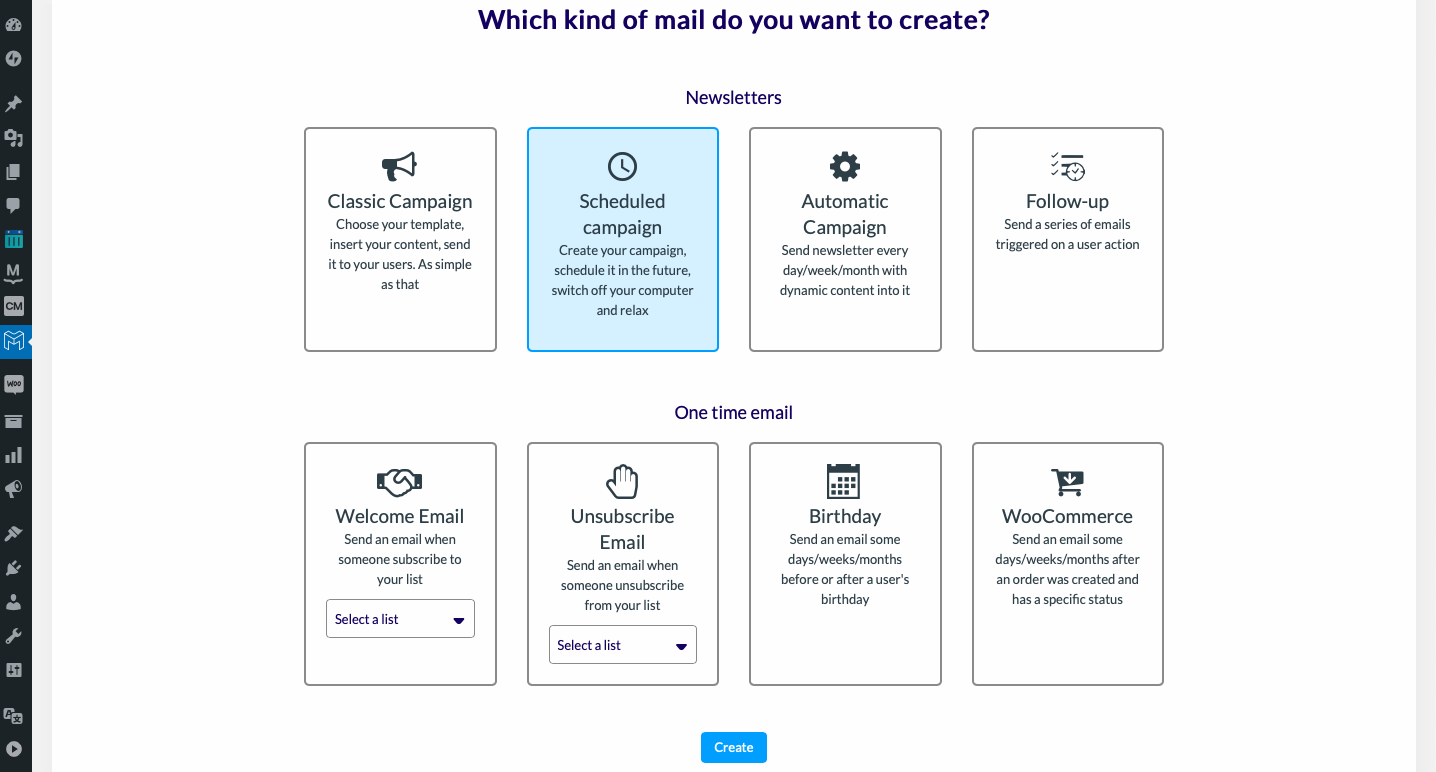Select the Classic Campaign megaphone card
The width and height of the screenshot is (1436, 772).
tap(400, 239)
